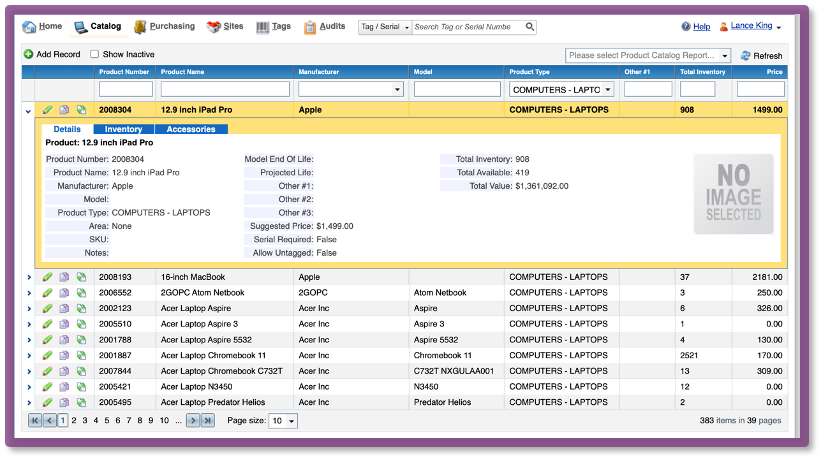Open the Page size dropdown
This screenshot has height=460, width=822.
point(291,421)
